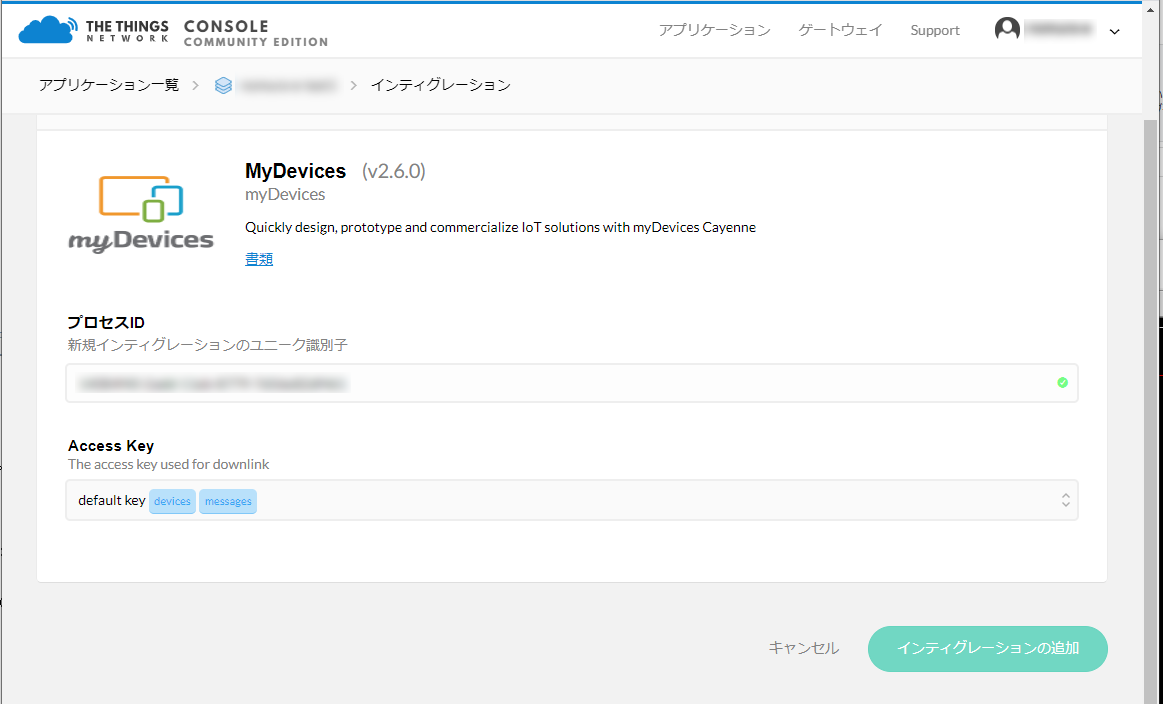Click the myDevices logo image
Image resolution: width=1163 pixels, height=704 pixels.
click(141, 214)
